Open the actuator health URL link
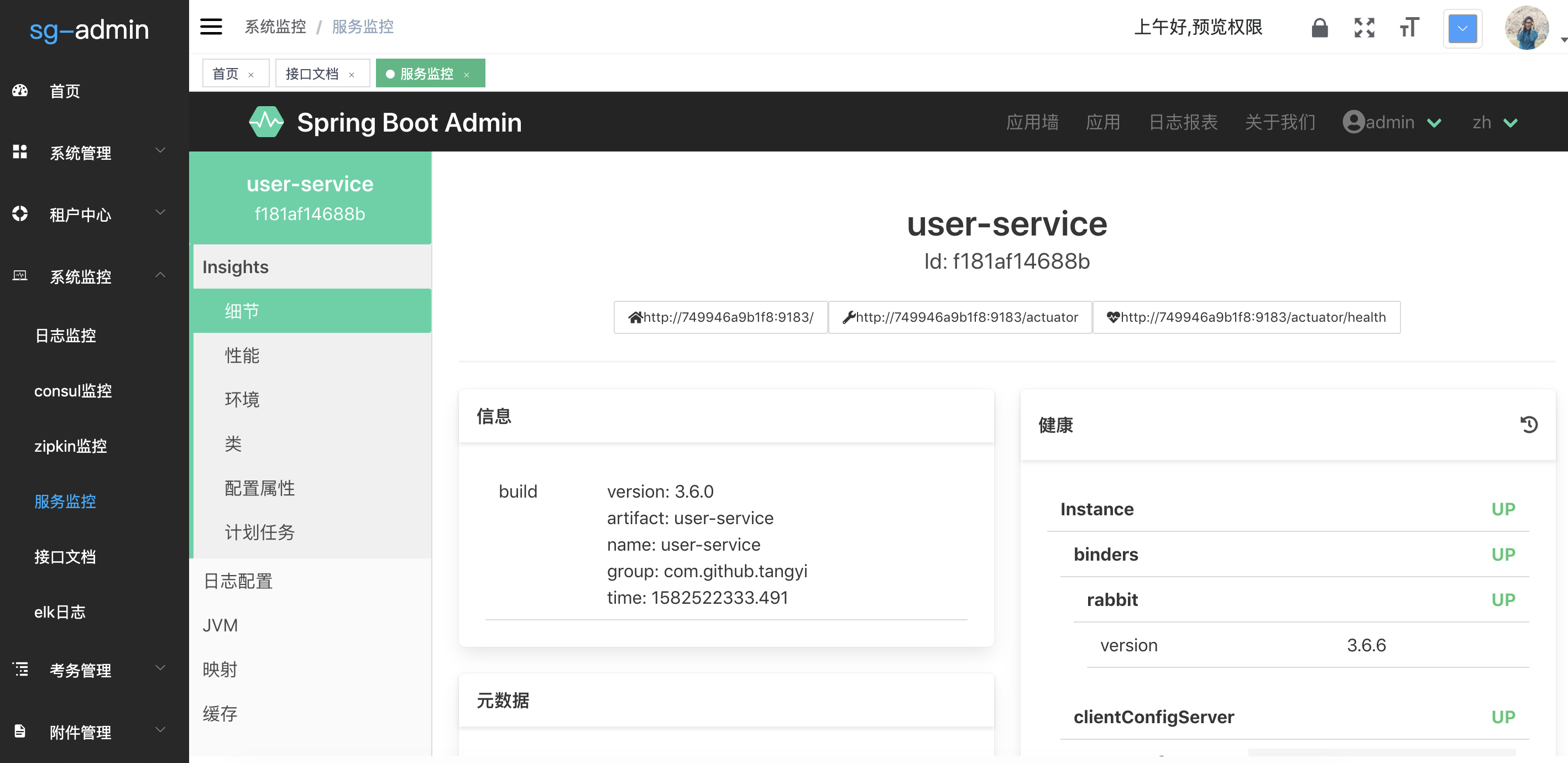1568x763 pixels. (x=1246, y=317)
